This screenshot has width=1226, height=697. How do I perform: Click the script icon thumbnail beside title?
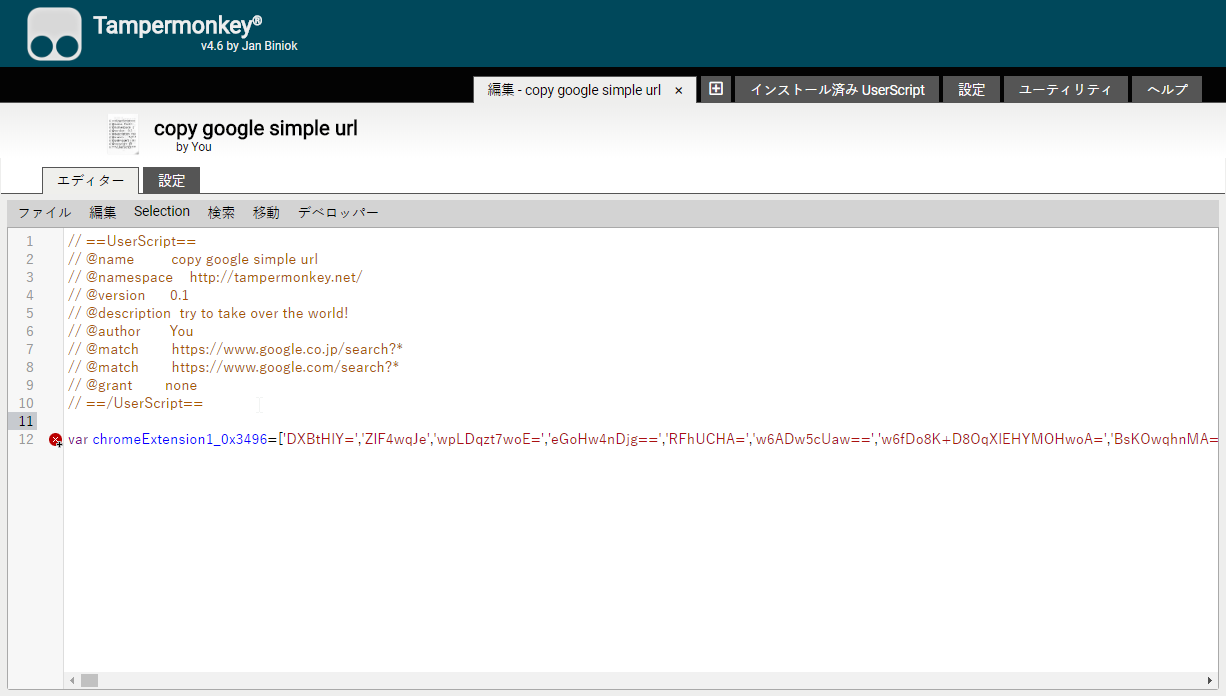pos(122,134)
